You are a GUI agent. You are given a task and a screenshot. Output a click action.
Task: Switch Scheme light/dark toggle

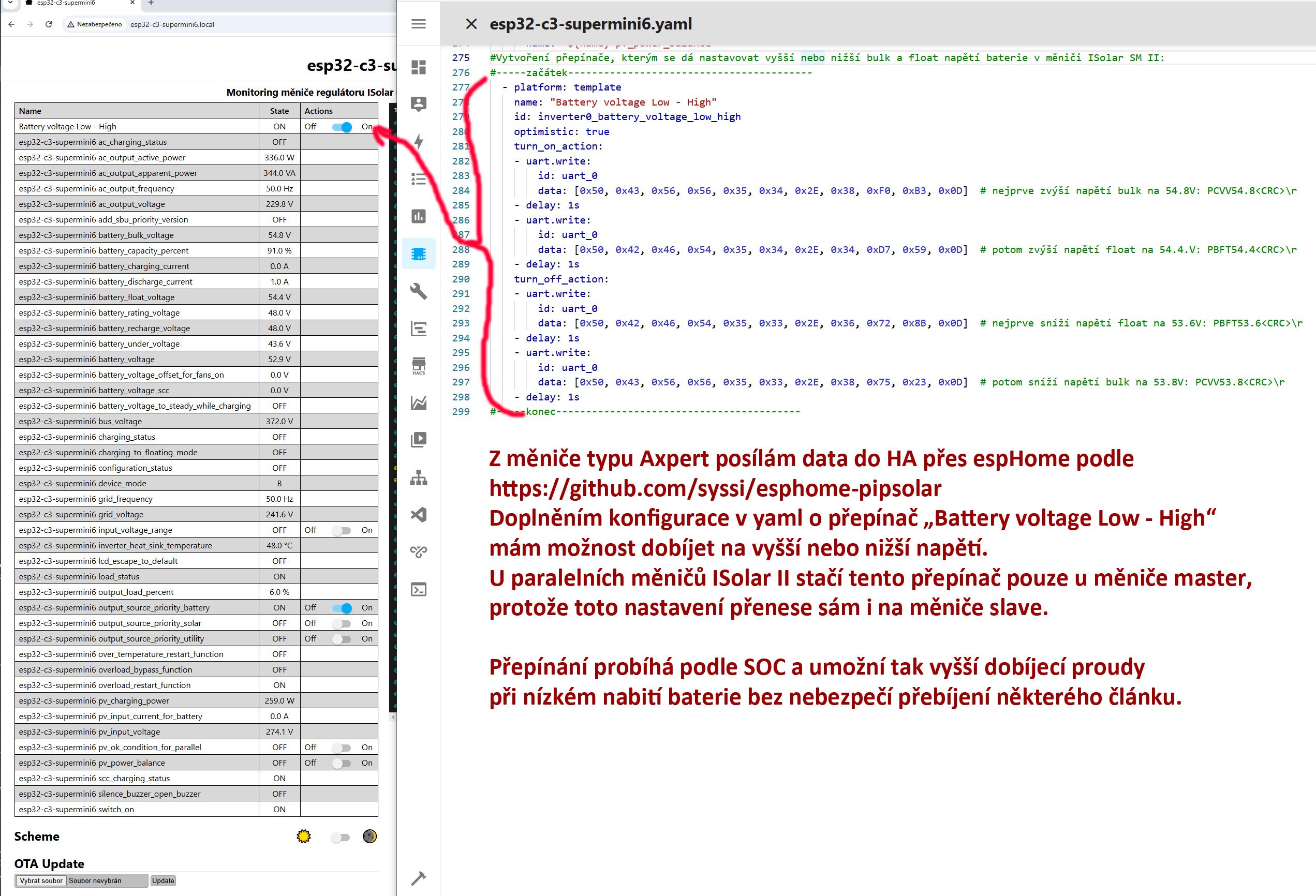coord(341,837)
